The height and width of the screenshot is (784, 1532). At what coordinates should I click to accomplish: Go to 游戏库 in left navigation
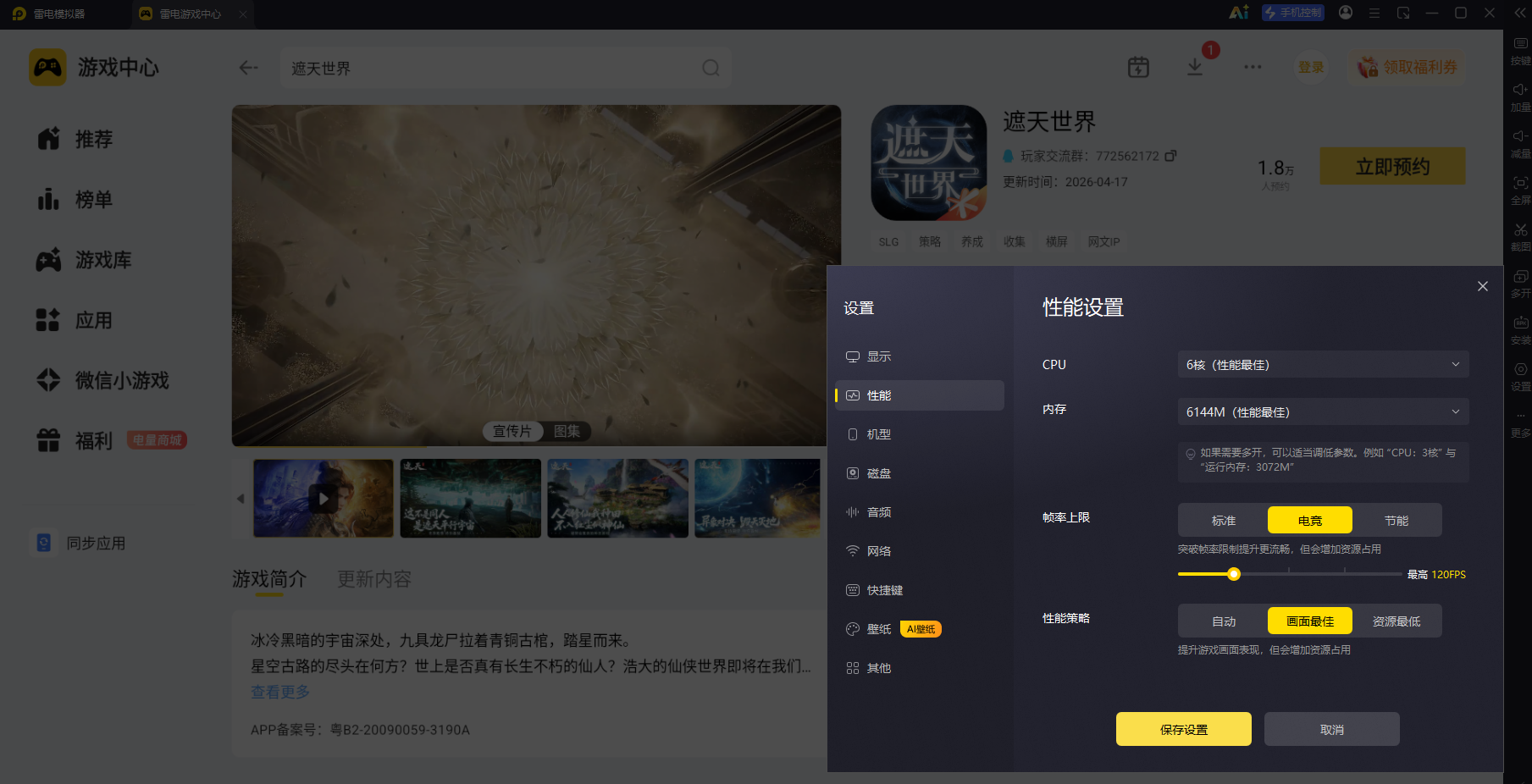[84, 260]
